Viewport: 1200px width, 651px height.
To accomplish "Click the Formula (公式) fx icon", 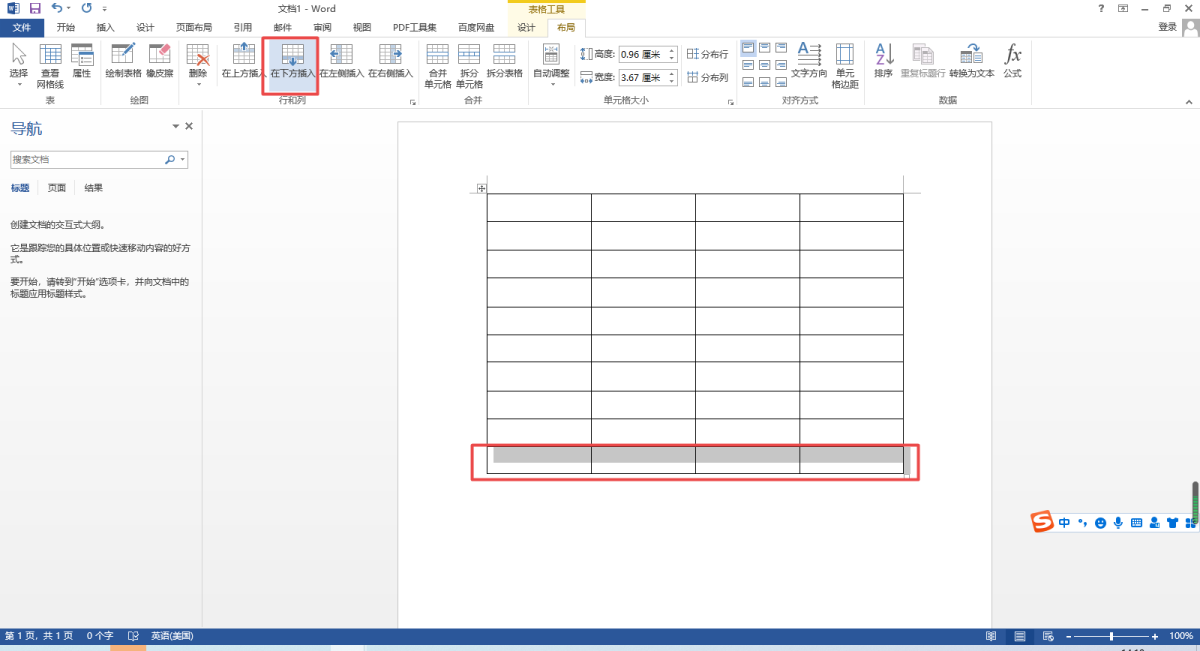I will [1012, 60].
